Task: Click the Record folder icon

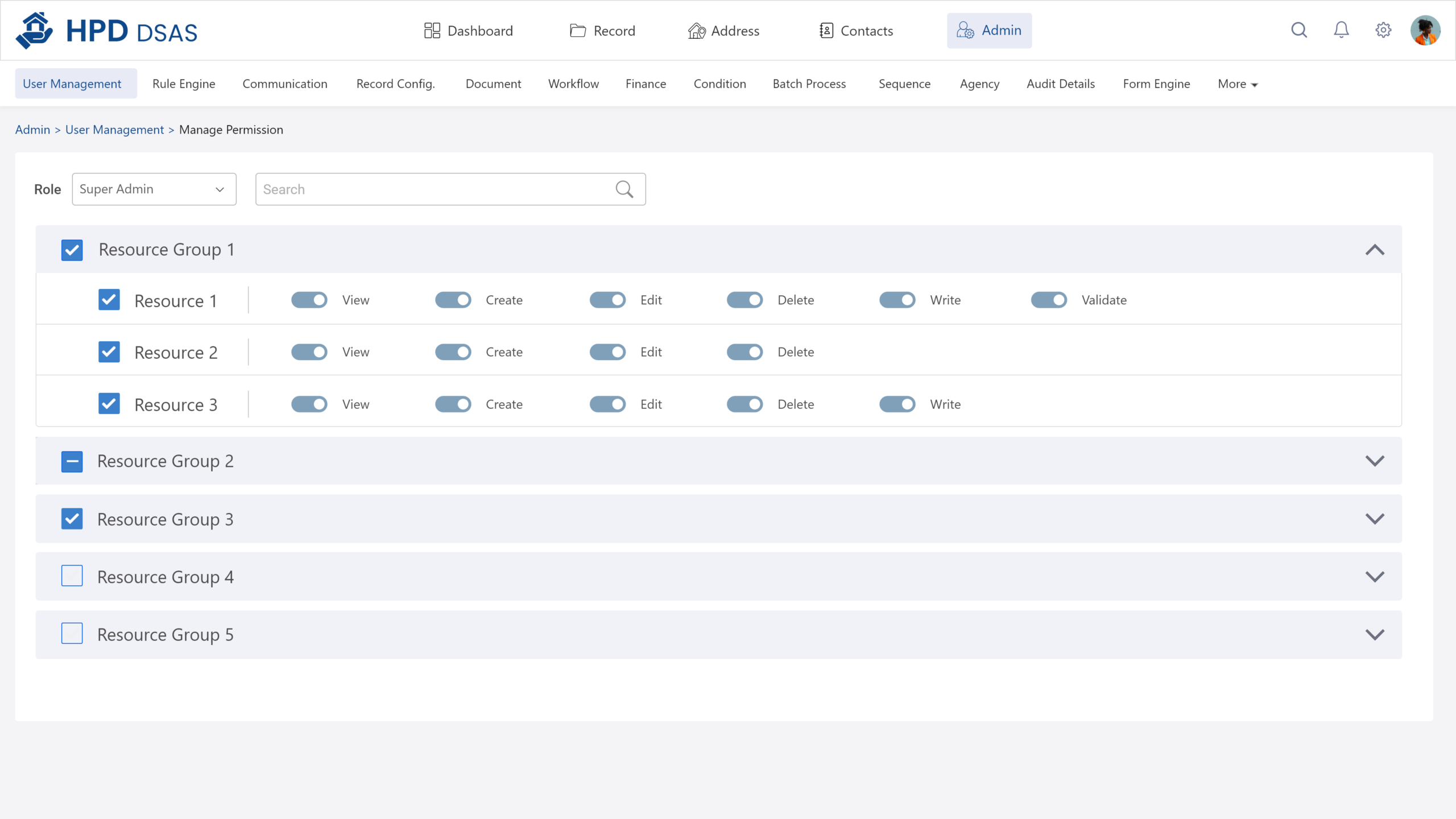Action: click(577, 31)
